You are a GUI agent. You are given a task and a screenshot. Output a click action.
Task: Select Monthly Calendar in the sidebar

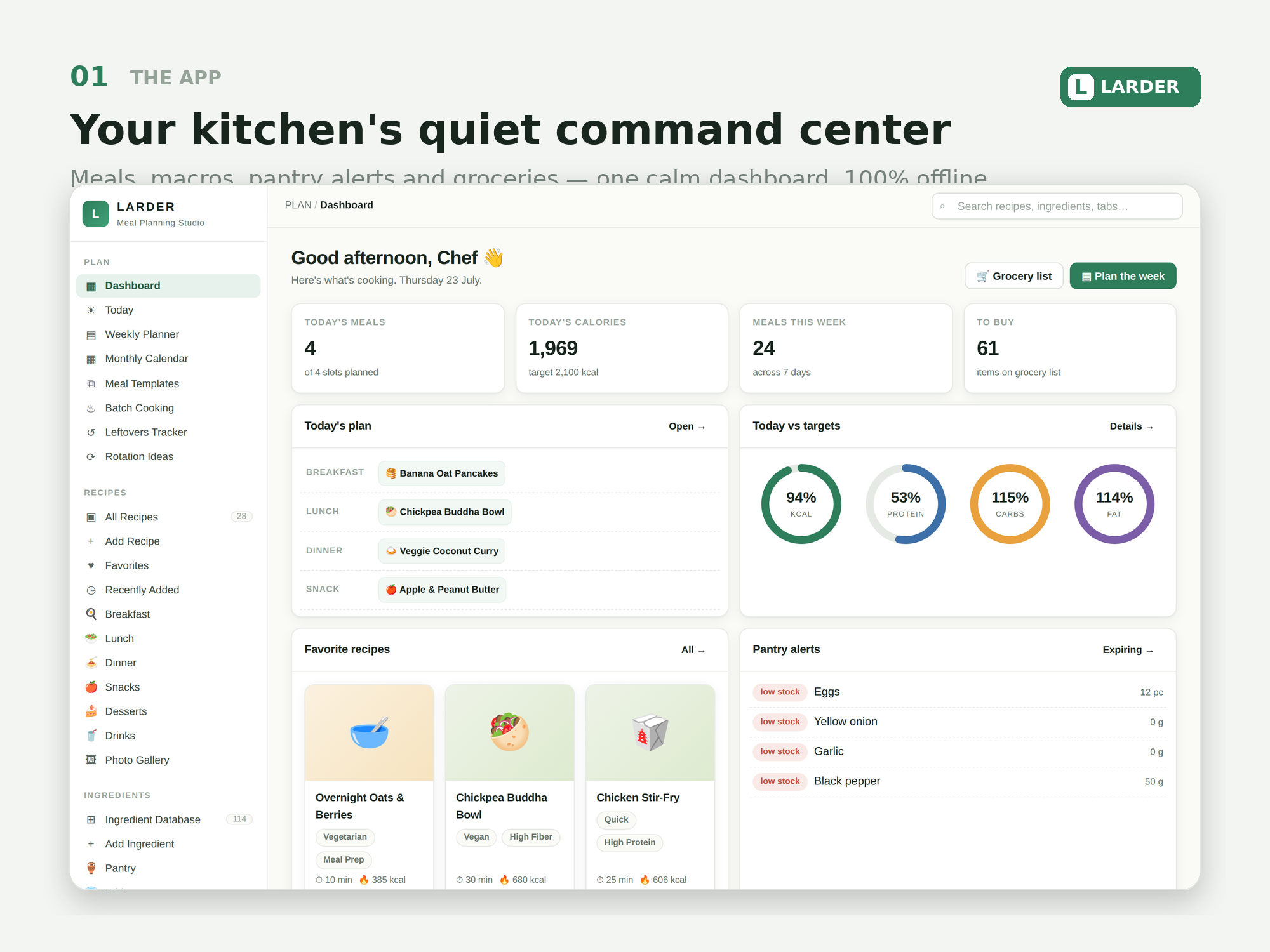(x=168, y=359)
